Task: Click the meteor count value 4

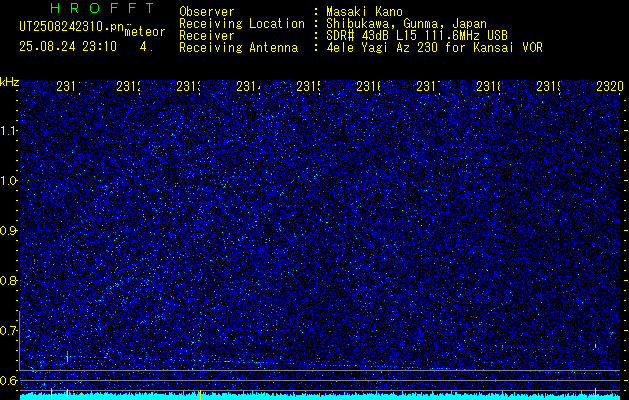Action: (144, 47)
